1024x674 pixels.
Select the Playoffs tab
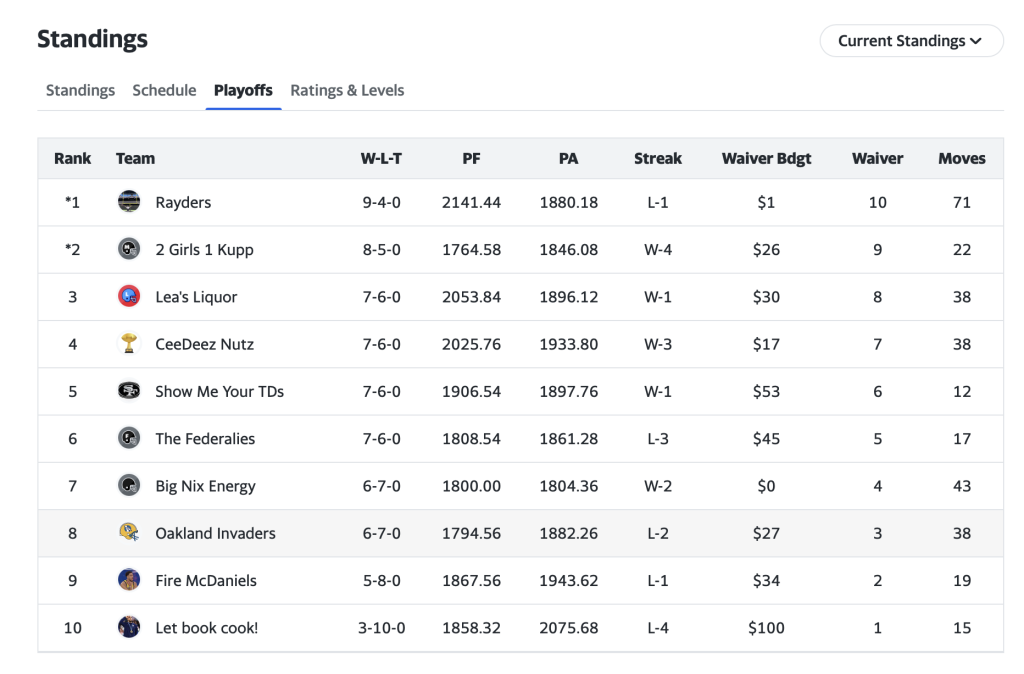(x=243, y=90)
